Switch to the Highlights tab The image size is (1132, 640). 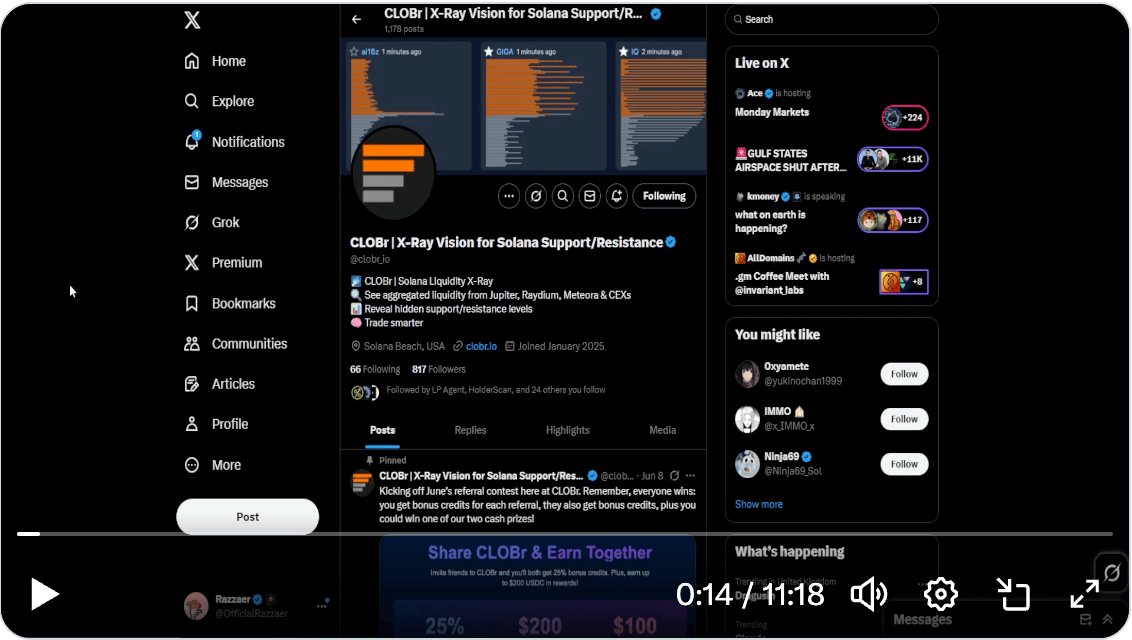pyautogui.click(x=567, y=431)
